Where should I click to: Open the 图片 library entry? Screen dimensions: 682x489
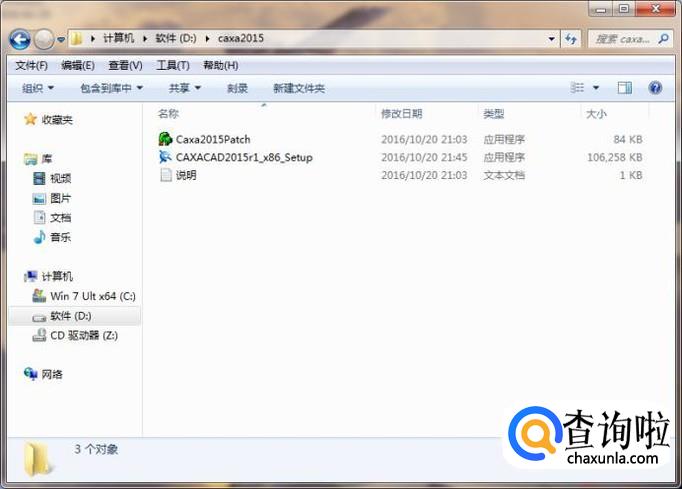[60, 198]
